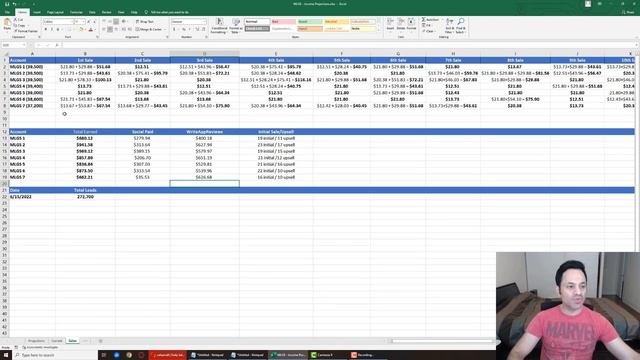Click the Insert Function fx icon
640x360 pixels.
[57, 45]
